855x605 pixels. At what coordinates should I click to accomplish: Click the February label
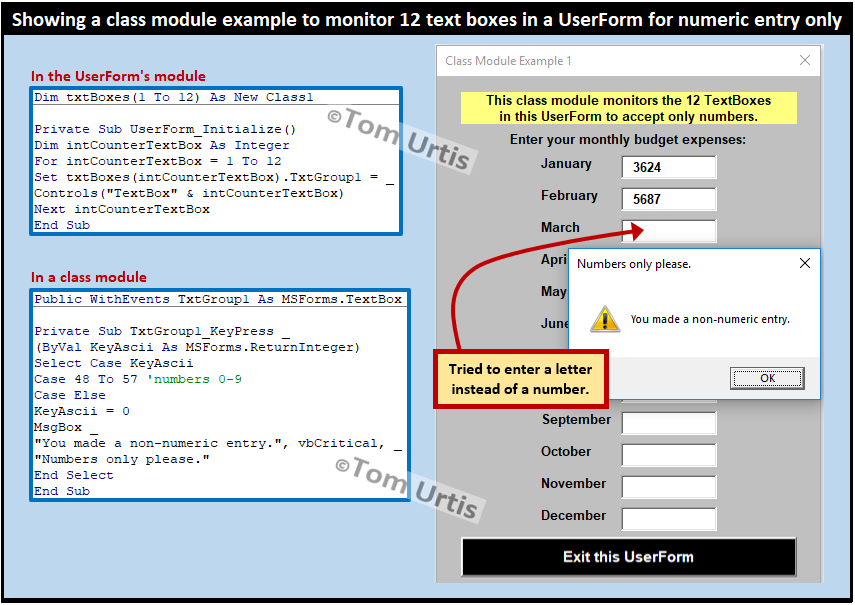(569, 196)
